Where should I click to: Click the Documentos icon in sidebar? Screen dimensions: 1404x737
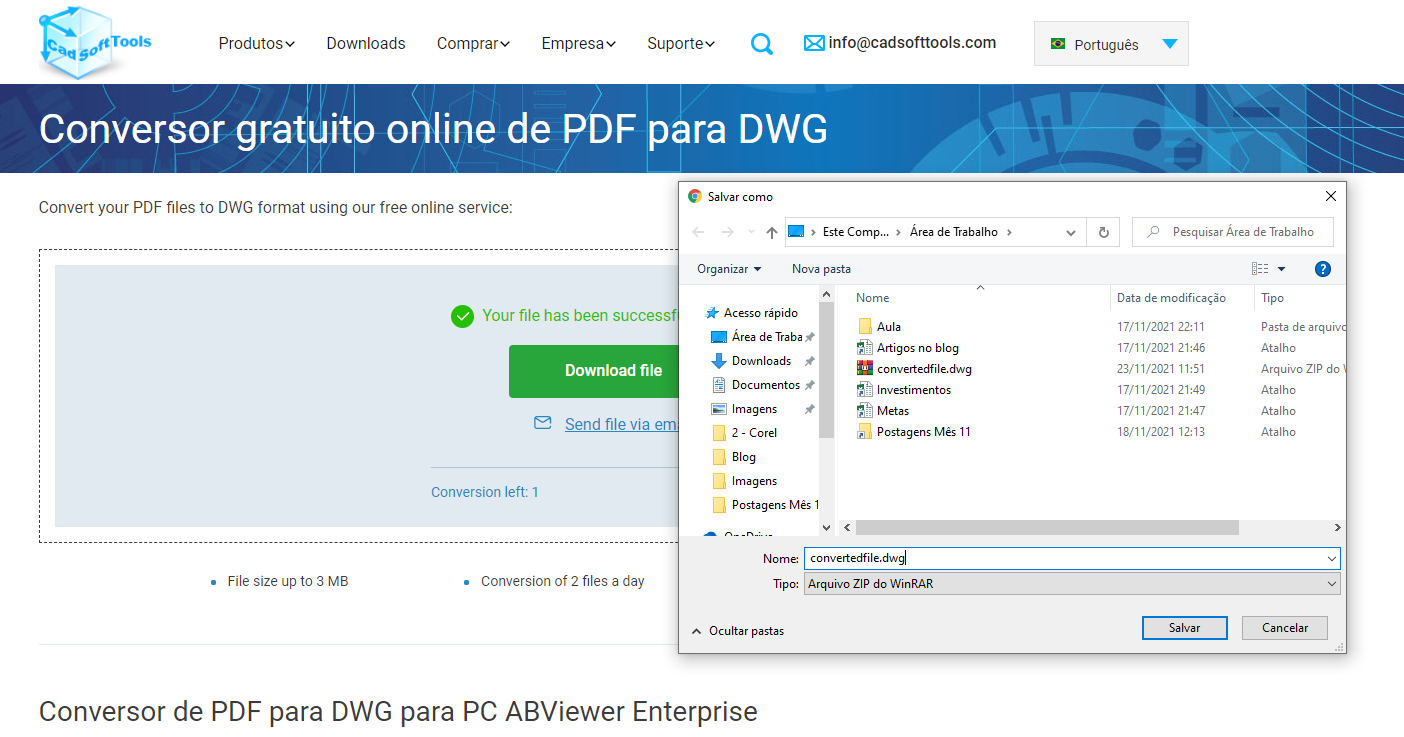point(719,385)
